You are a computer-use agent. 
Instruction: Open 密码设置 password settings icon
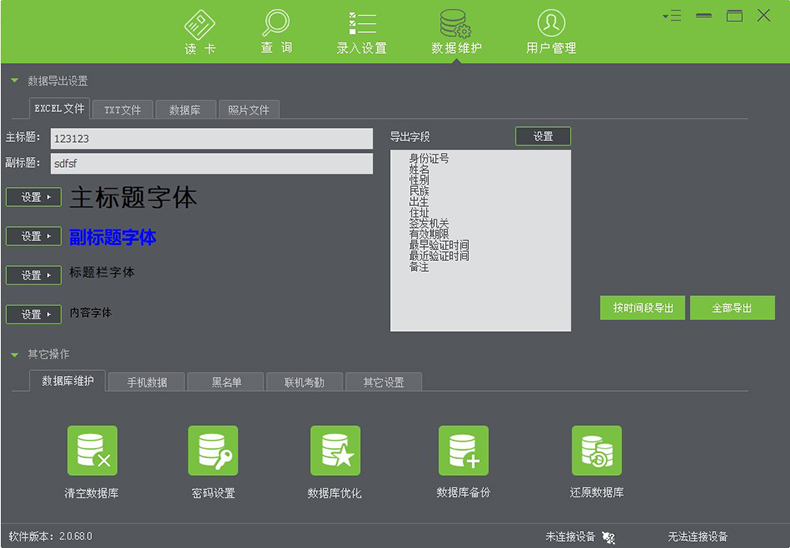point(213,451)
